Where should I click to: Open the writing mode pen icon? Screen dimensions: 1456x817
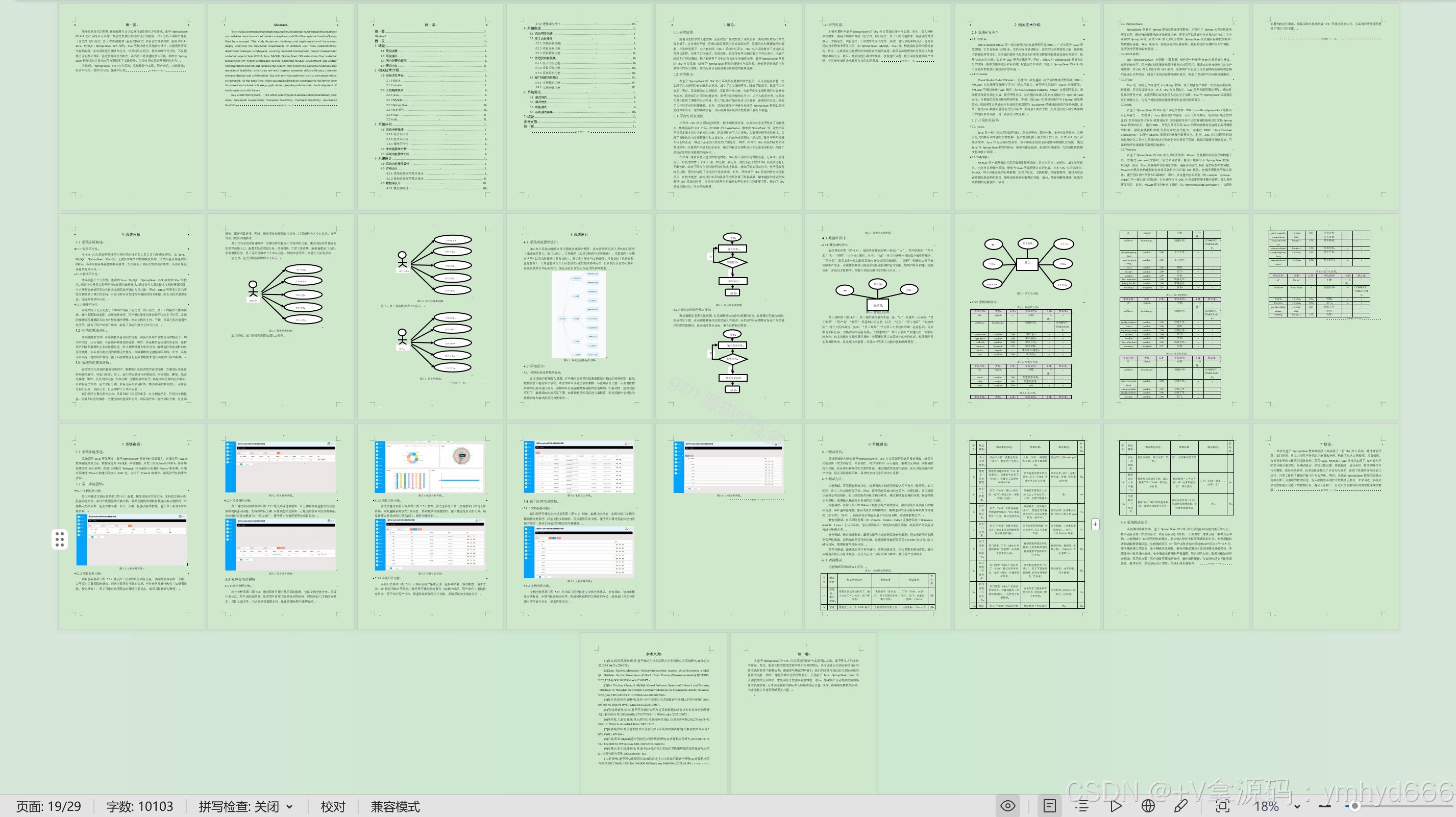(x=1181, y=806)
